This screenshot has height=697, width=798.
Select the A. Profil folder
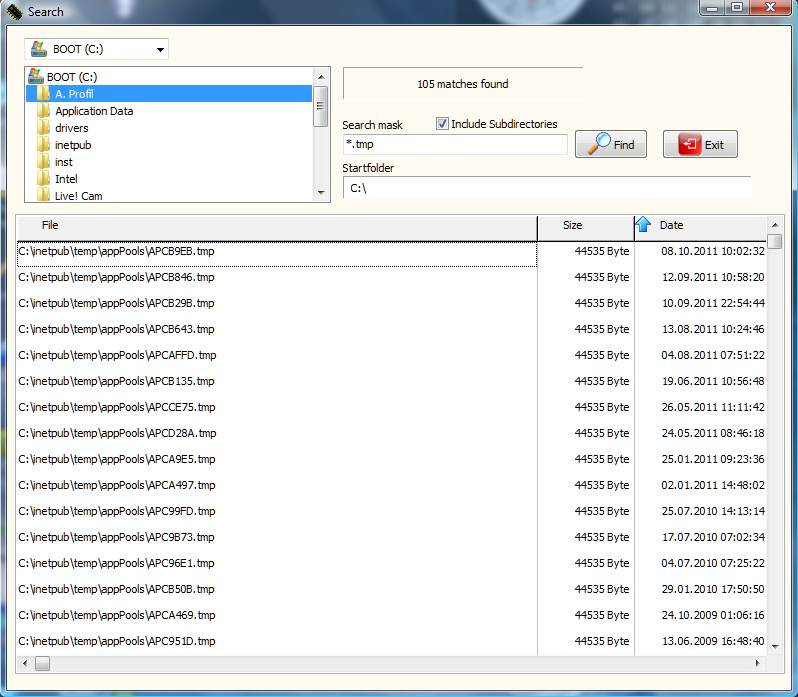[168, 94]
